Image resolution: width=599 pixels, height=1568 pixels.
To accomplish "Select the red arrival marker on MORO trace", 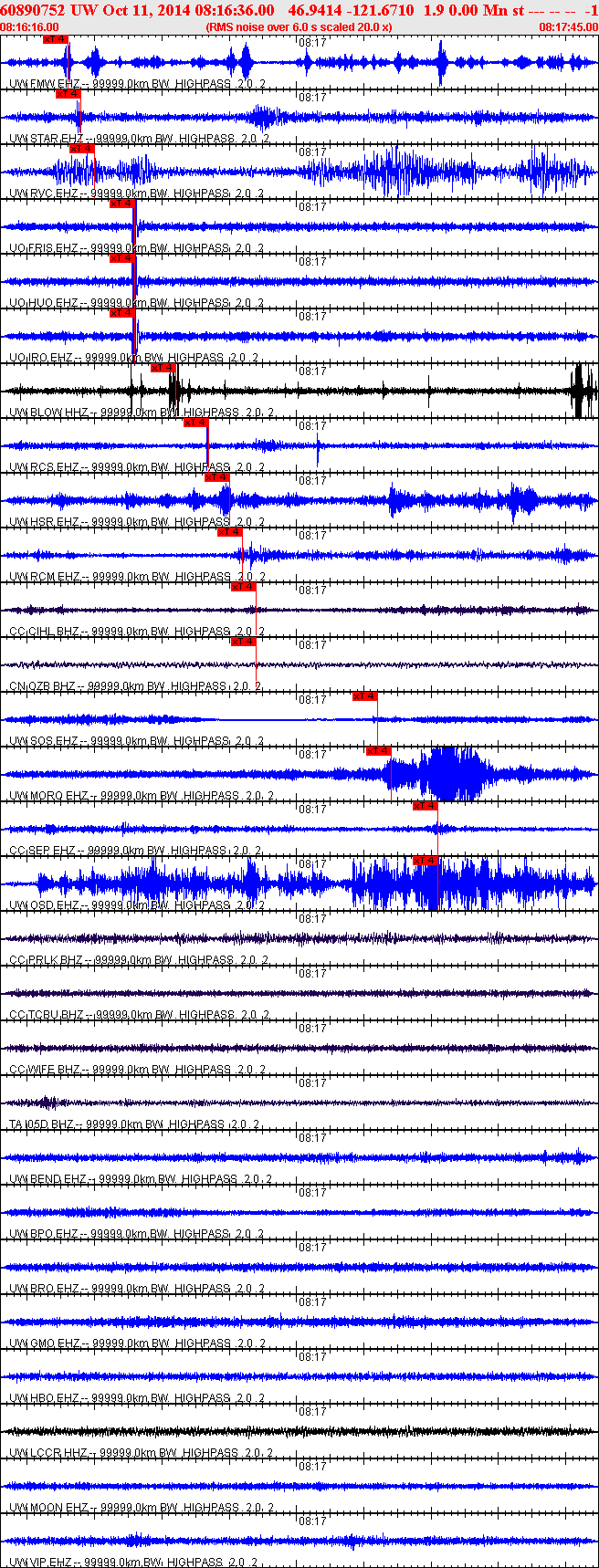I will click(378, 751).
